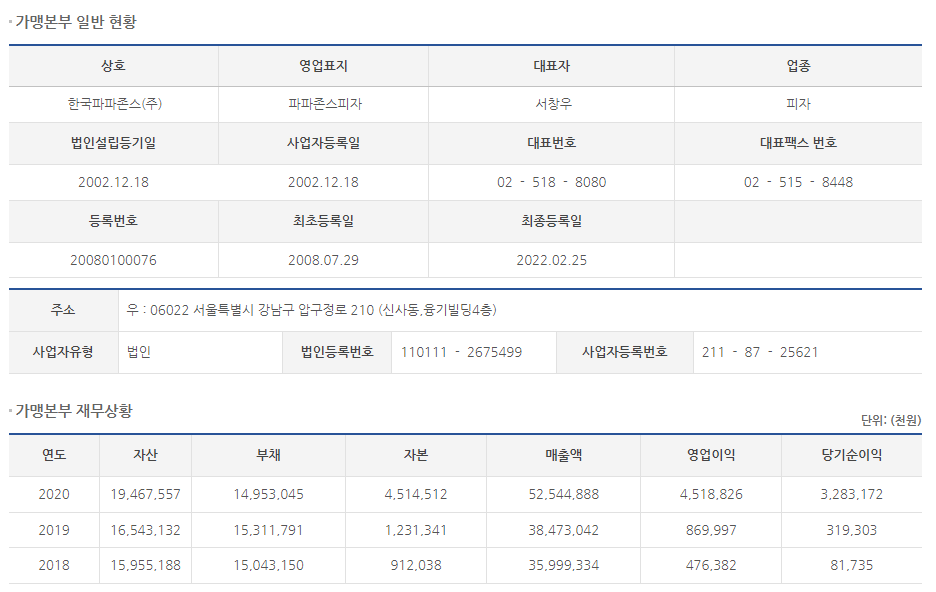This screenshot has height=592, width=936.
Task: Select the 가맹본부 일반 현황 section heading
Action: click(76, 22)
